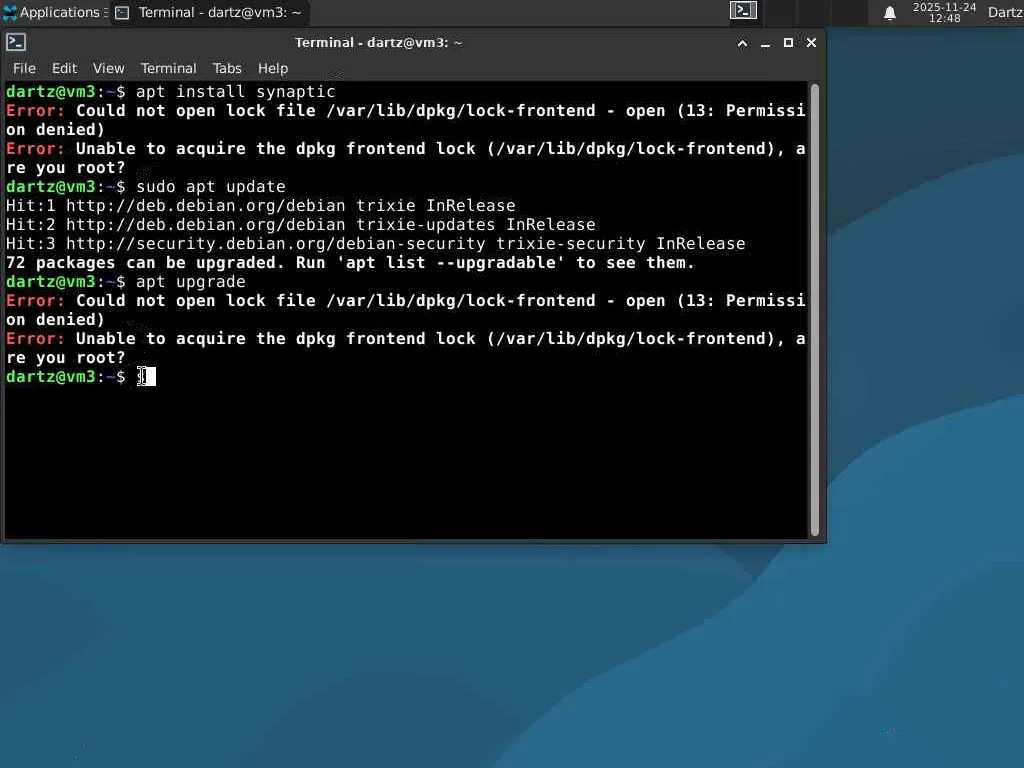
Task: Minimize the Terminal window
Action: pos(765,43)
